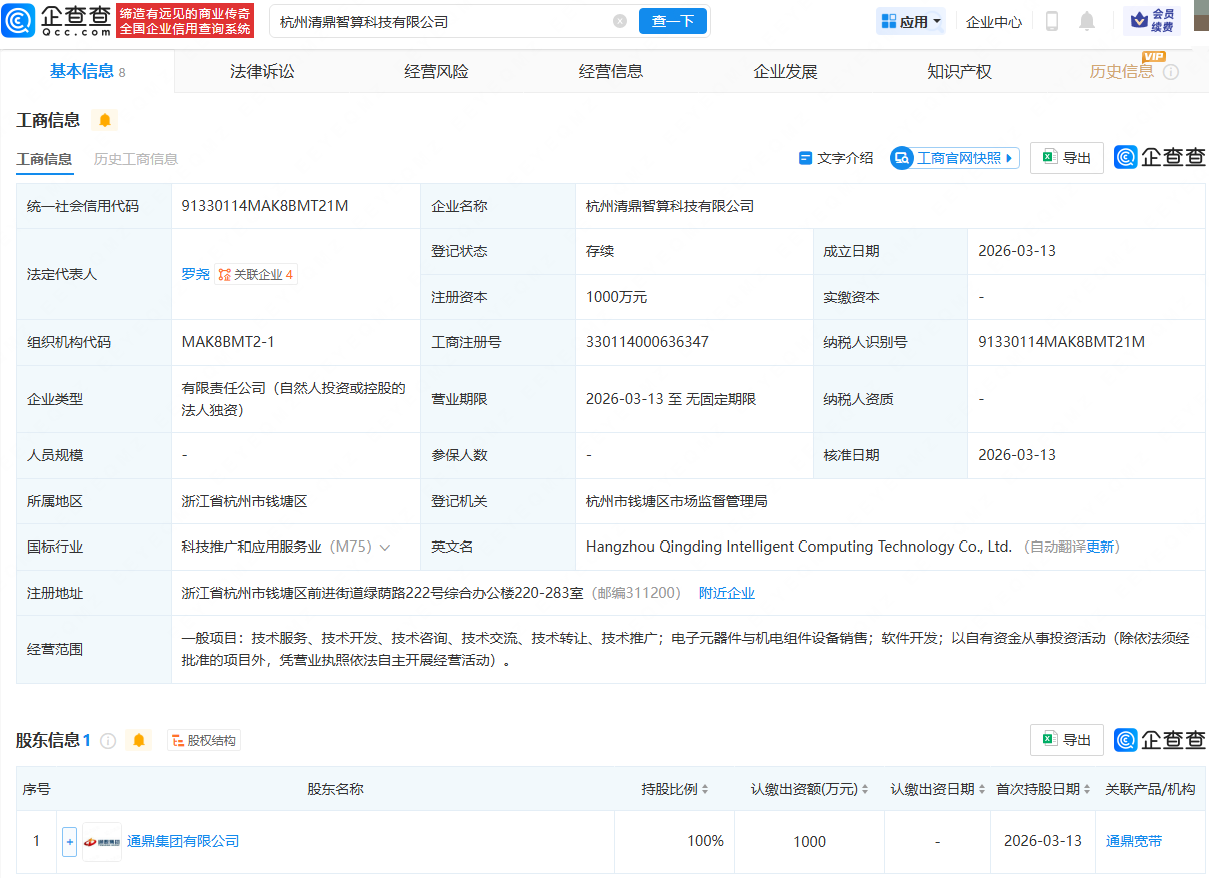Click the mobile app icon in top bar

[x=1051, y=20]
